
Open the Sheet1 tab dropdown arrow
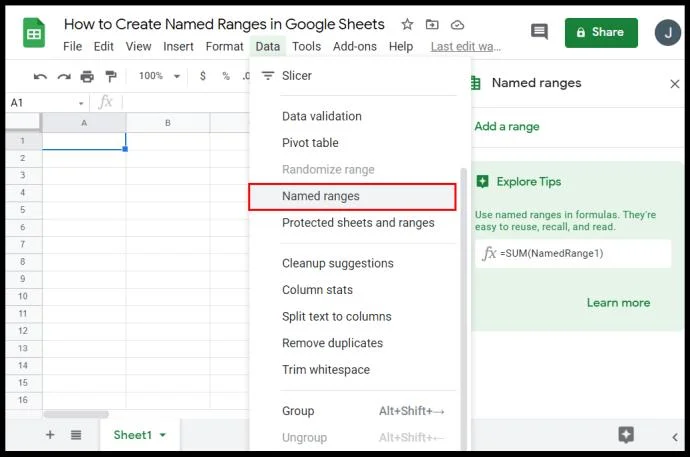[163, 435]
